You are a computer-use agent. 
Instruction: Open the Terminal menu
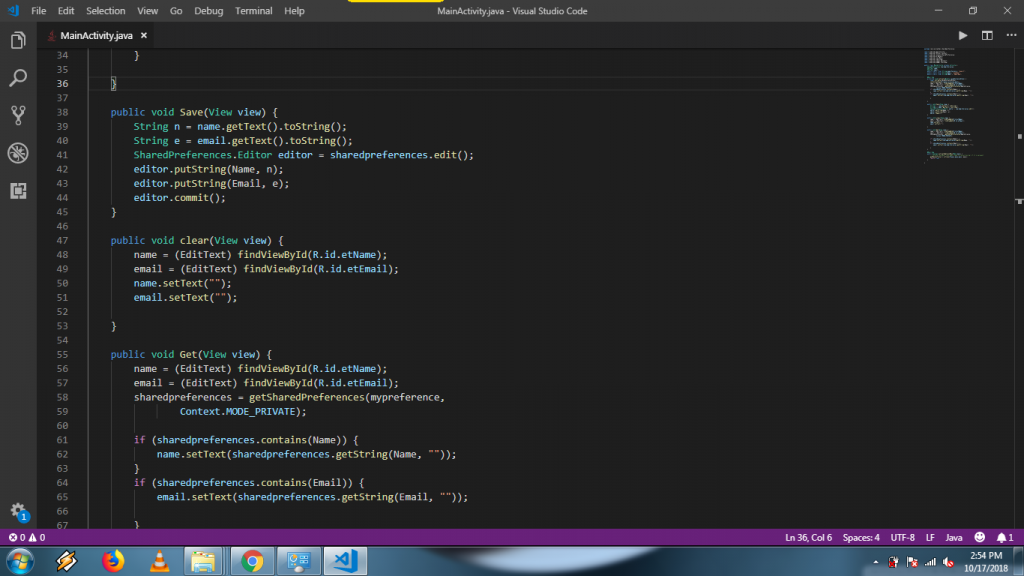[x=253, y=11]
